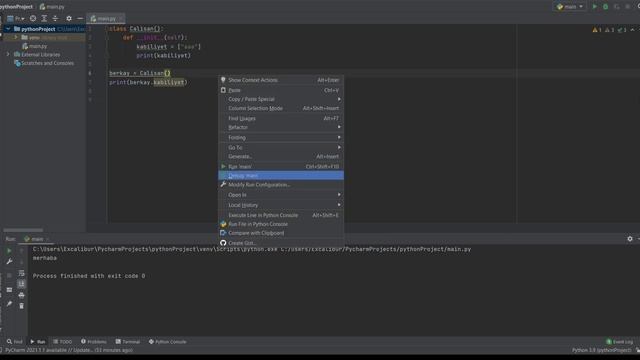Open Run panel settings gear
Screen dimensions: 640x360
tap(630, 239)
